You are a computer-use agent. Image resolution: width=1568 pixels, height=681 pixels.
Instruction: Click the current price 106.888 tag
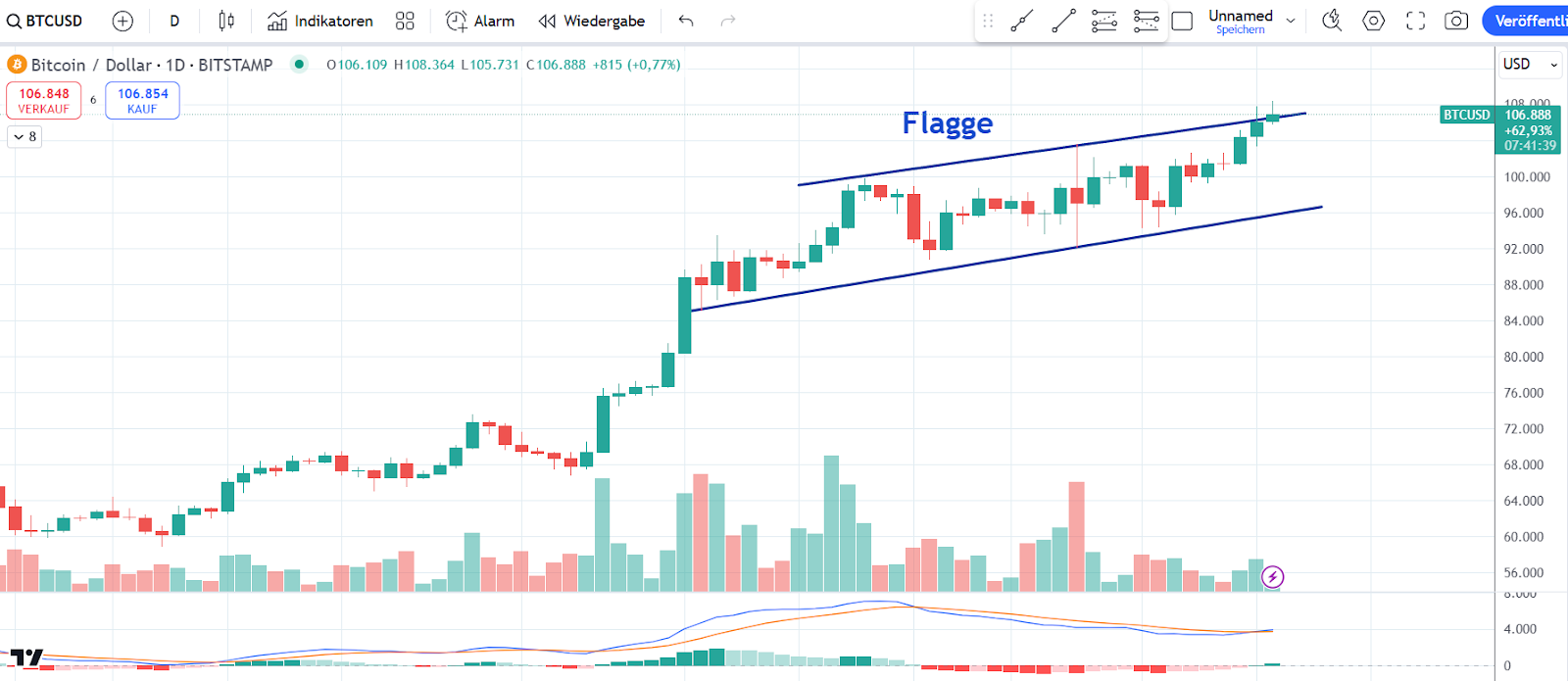(1528, 115)
